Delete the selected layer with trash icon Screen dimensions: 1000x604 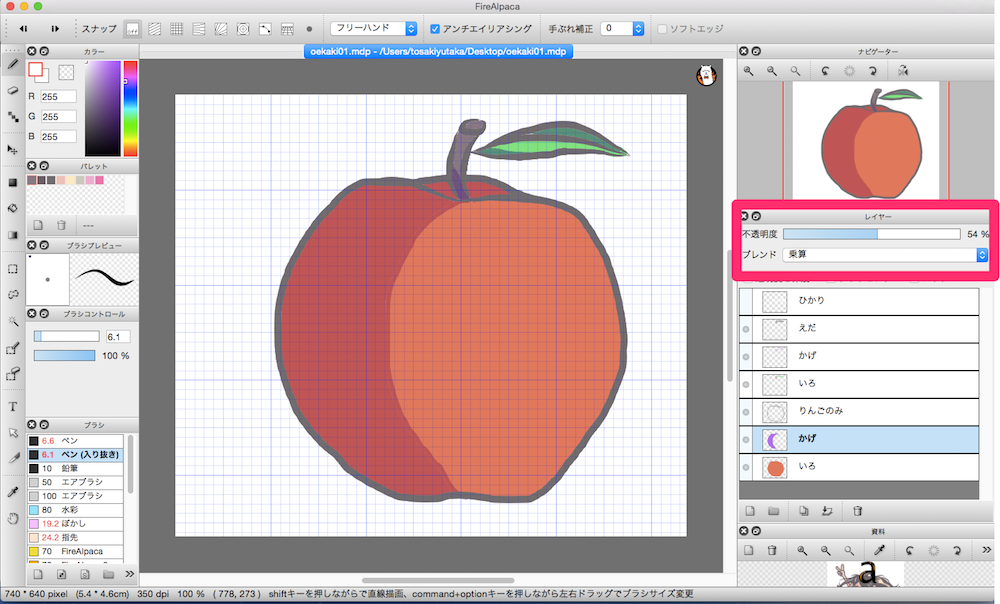point(858,511)
